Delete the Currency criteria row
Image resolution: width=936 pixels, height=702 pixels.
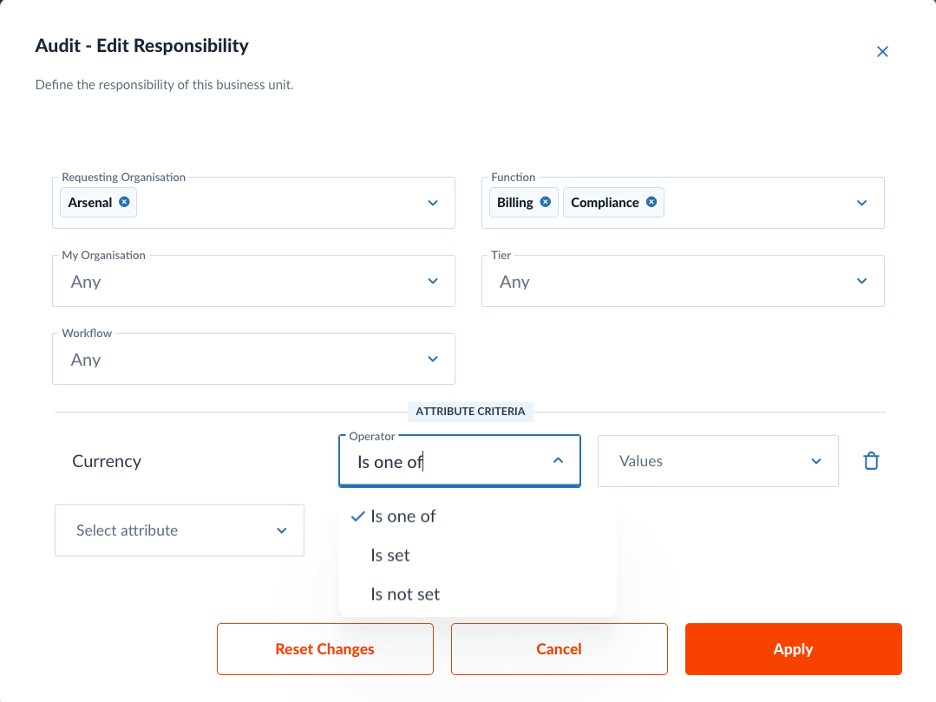871,461
